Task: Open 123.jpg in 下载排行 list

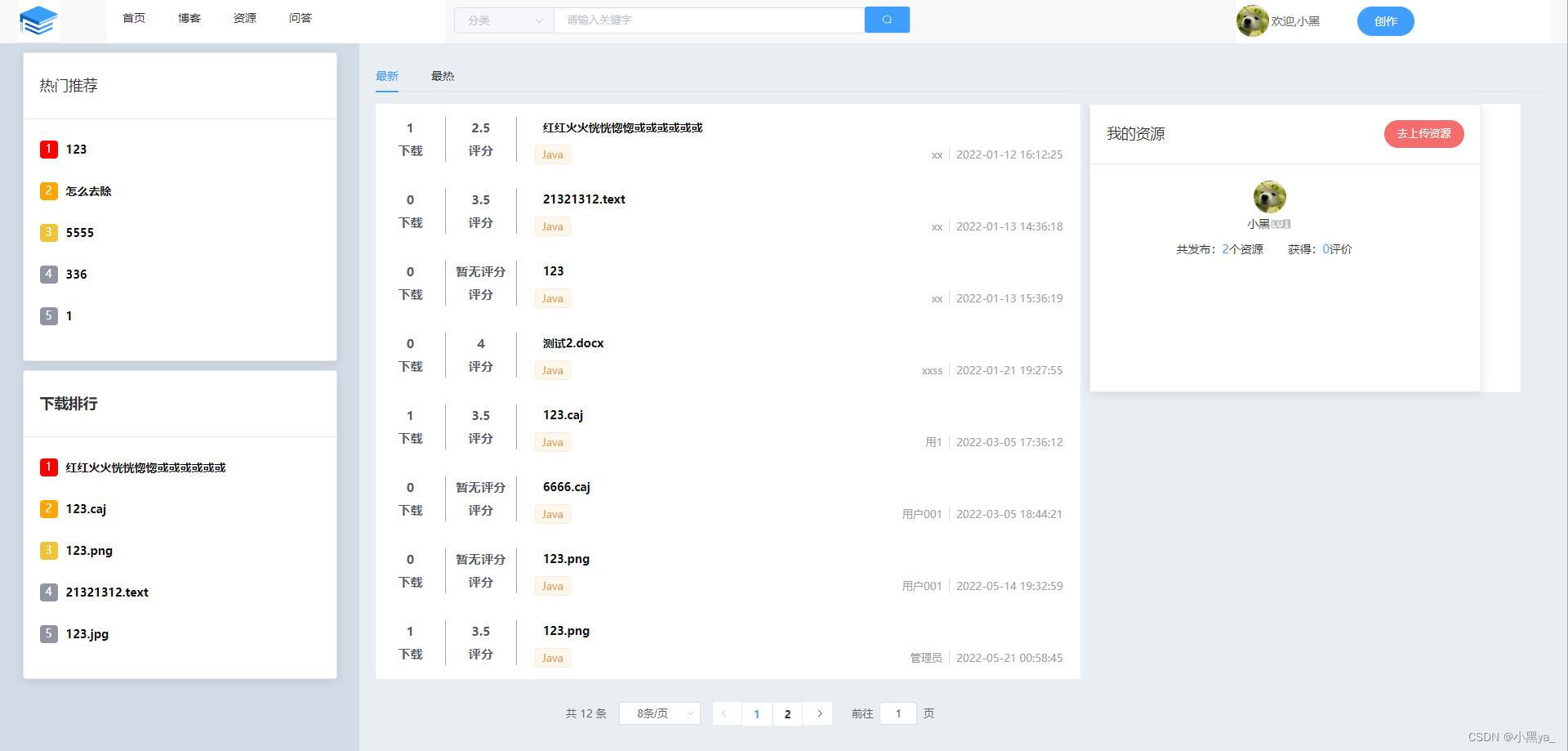Action: (87, 634)
